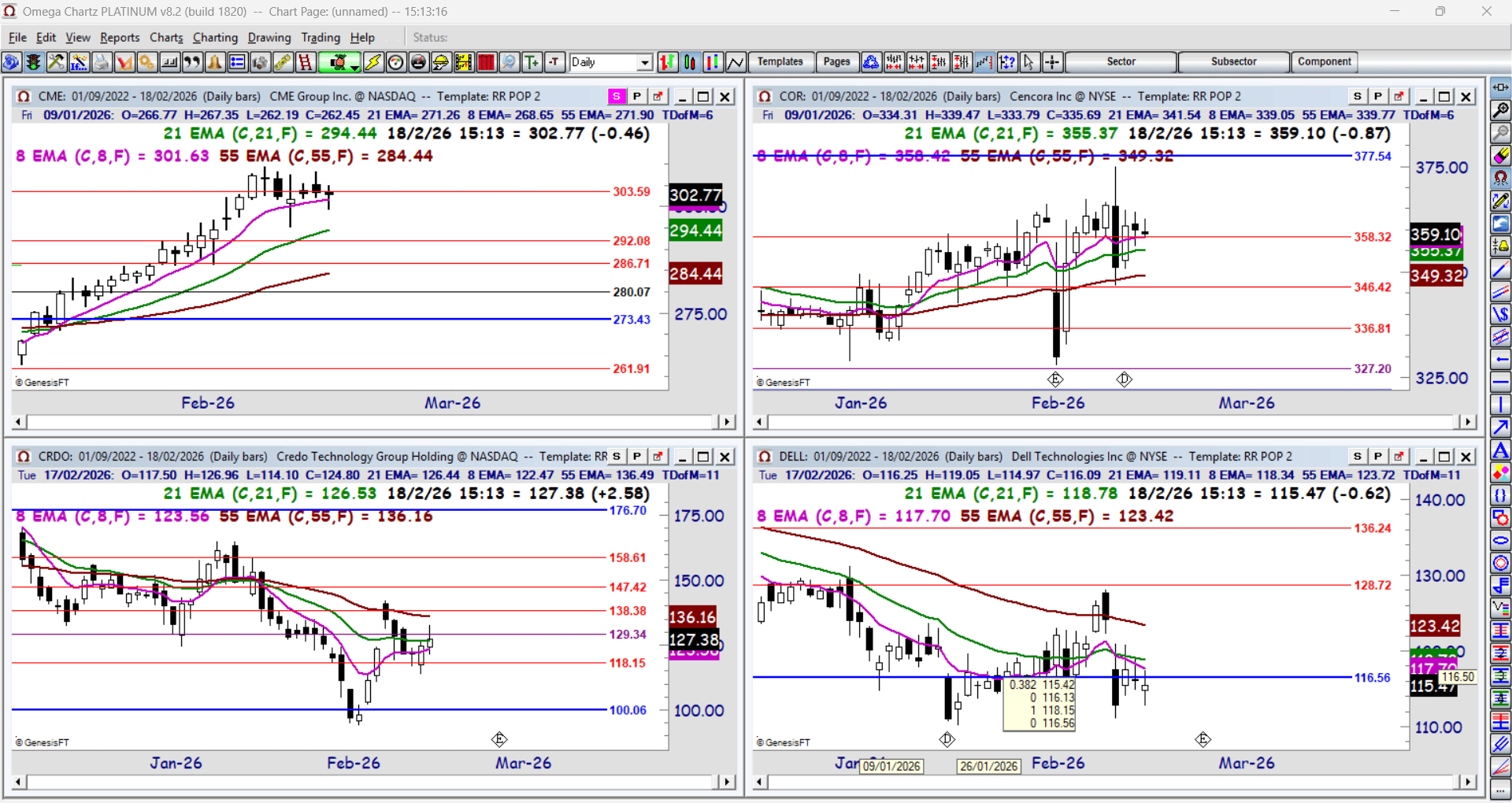This screenshot has height=803, width=1512.
Task: Select the text letter A drawing tool
Action: (1501, 450)
